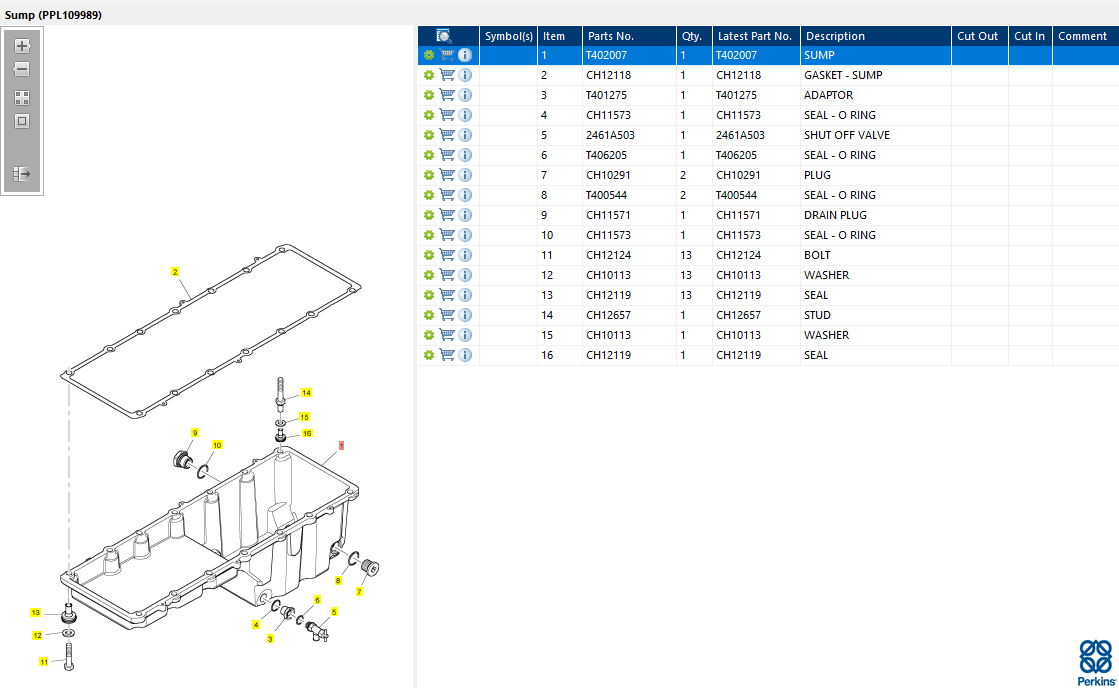
Task: Show info for item 8 T400544
Action: [x=465, y=195]
